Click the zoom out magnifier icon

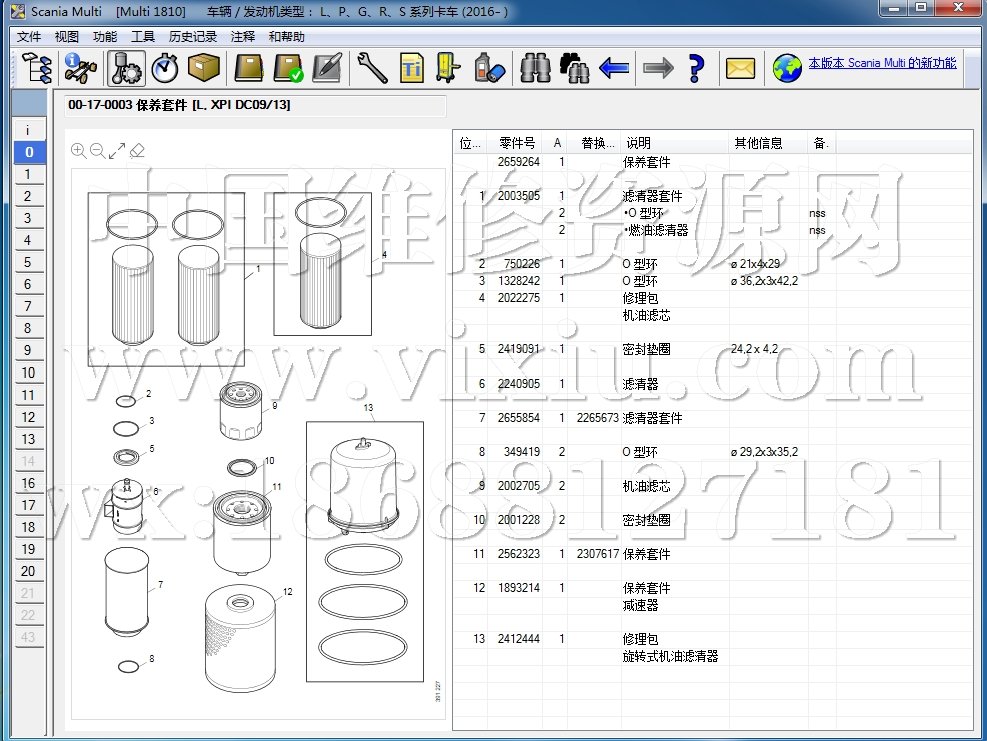[x=97, y=151]
